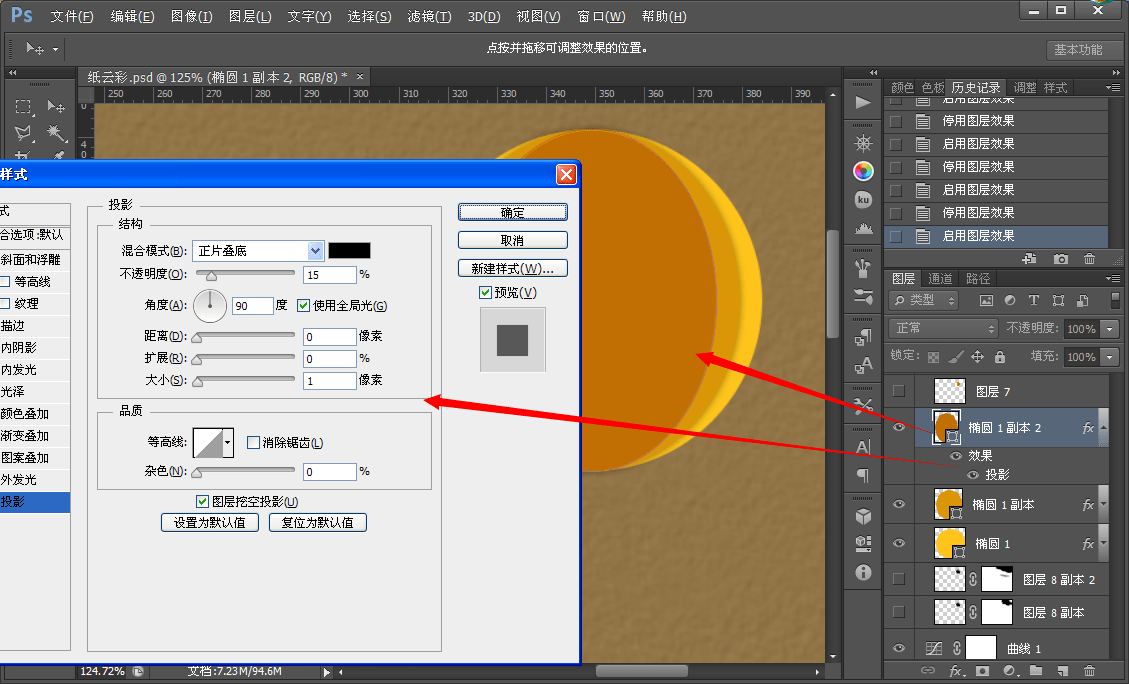This screenshot has width=1129, height=684.
Task: Open 填充 100% dropdown arrow
Action: click(x=1110, y=357)
